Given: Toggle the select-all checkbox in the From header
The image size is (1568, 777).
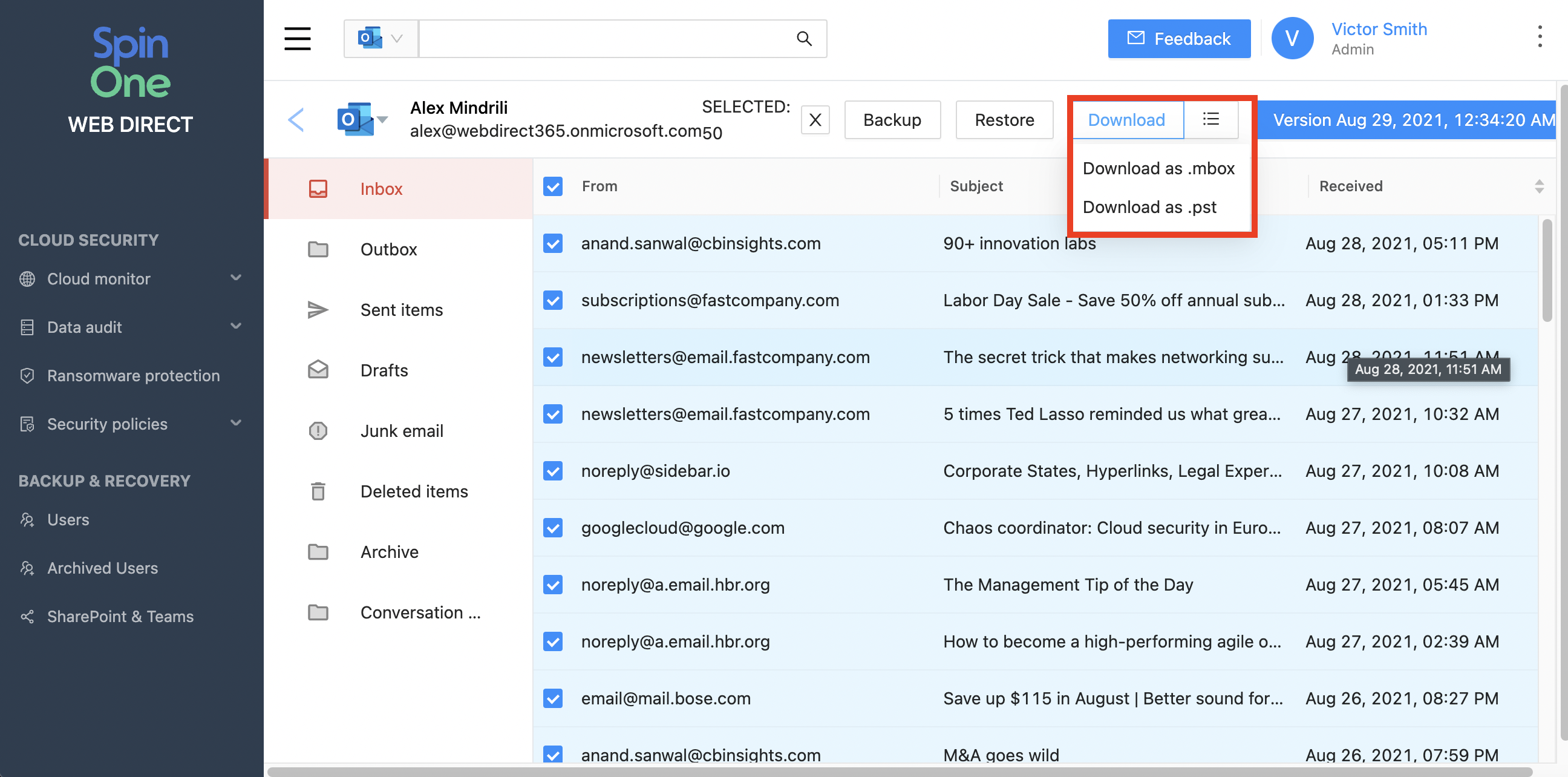Looking at the screenshot, I should point(552,186).
